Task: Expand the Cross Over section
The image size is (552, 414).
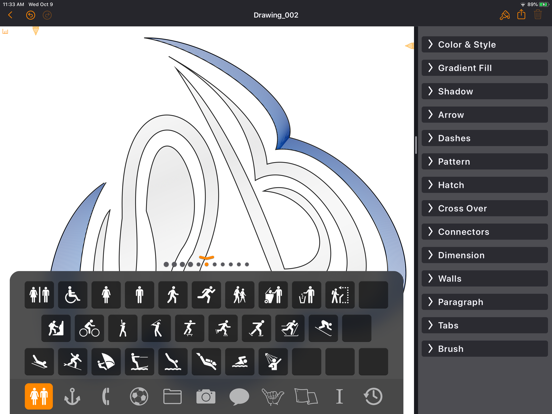Action: [485, 208]
